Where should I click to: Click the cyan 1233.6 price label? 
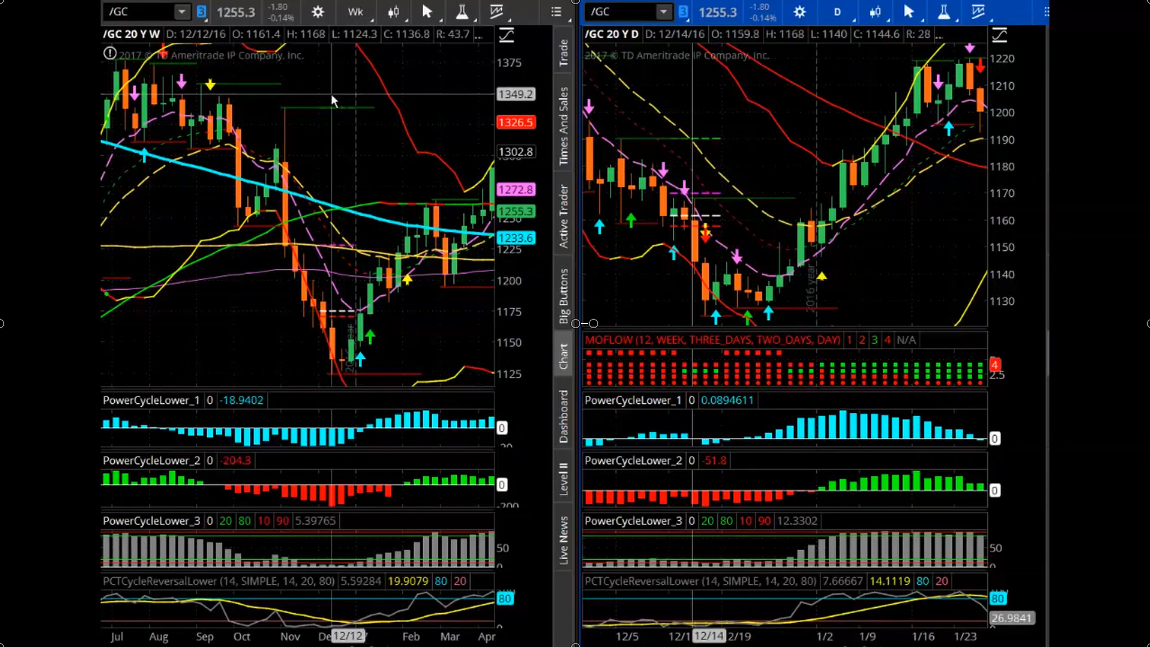(516, 238)
